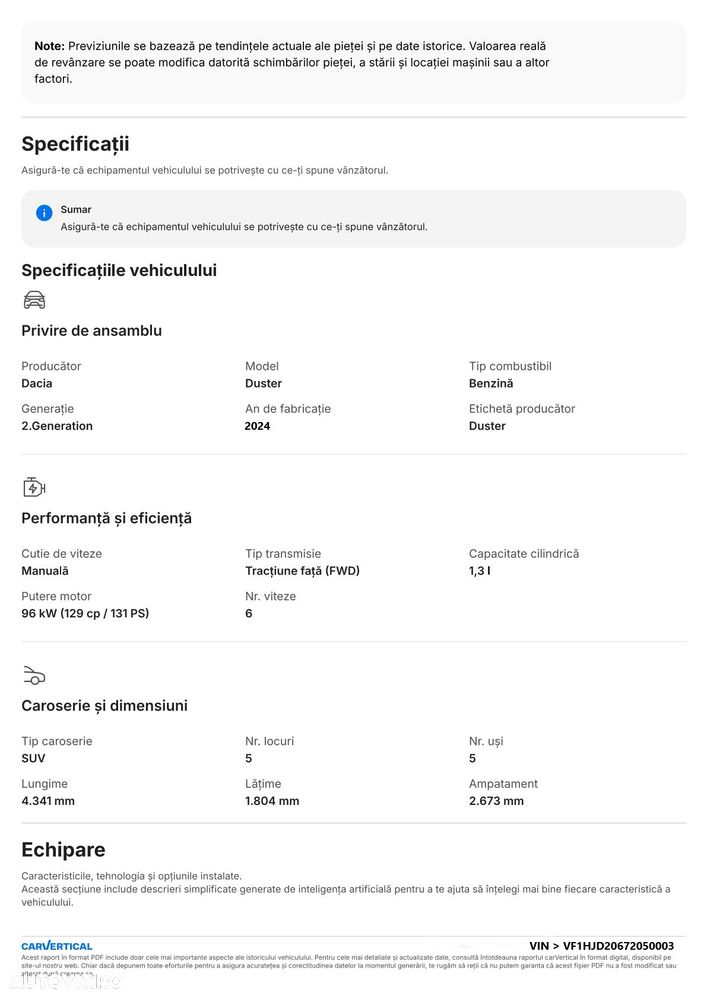Viewport: 707px width, 999px height.
Task: Click the Producător value Dacia
Action: tap(37, 383)
